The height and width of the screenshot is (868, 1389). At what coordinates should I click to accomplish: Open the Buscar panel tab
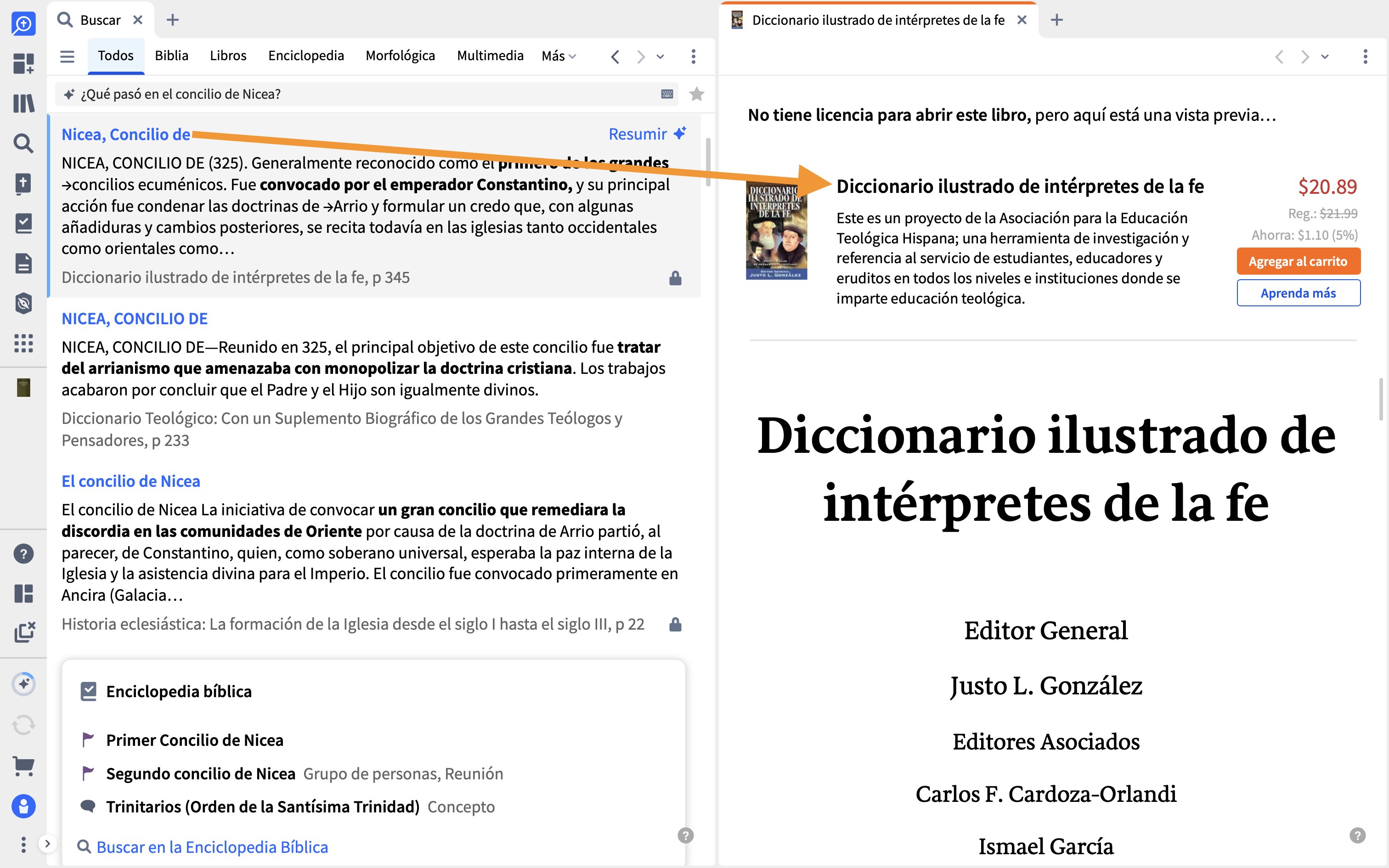(x=101, y=20)
